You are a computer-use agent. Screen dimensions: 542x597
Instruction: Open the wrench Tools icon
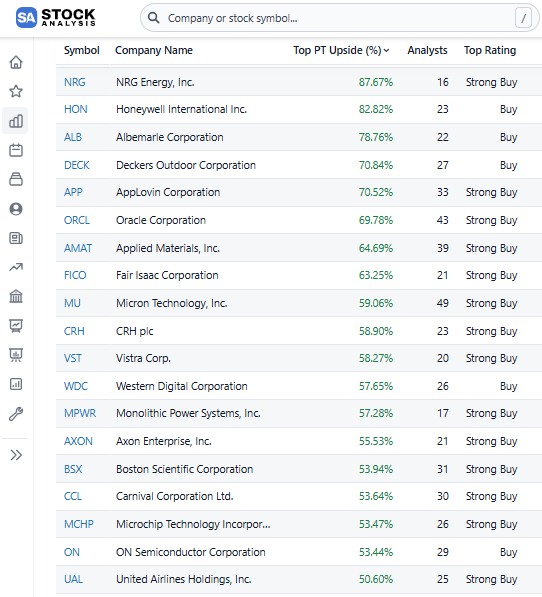click(x=16, y=414)
